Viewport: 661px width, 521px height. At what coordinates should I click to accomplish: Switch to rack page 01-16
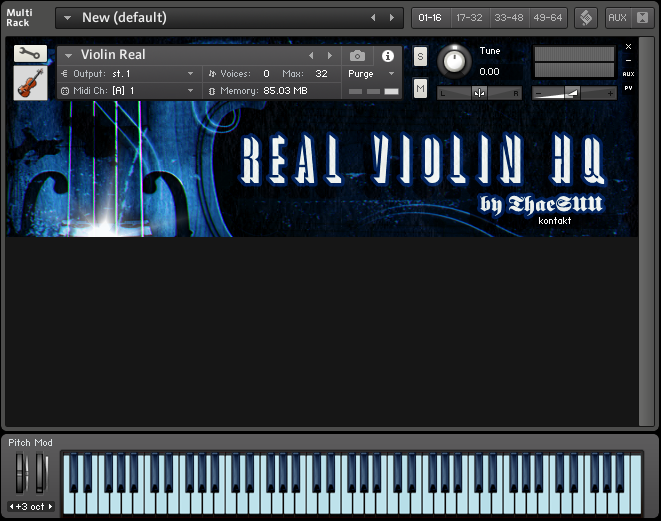(x=430, y=18)
